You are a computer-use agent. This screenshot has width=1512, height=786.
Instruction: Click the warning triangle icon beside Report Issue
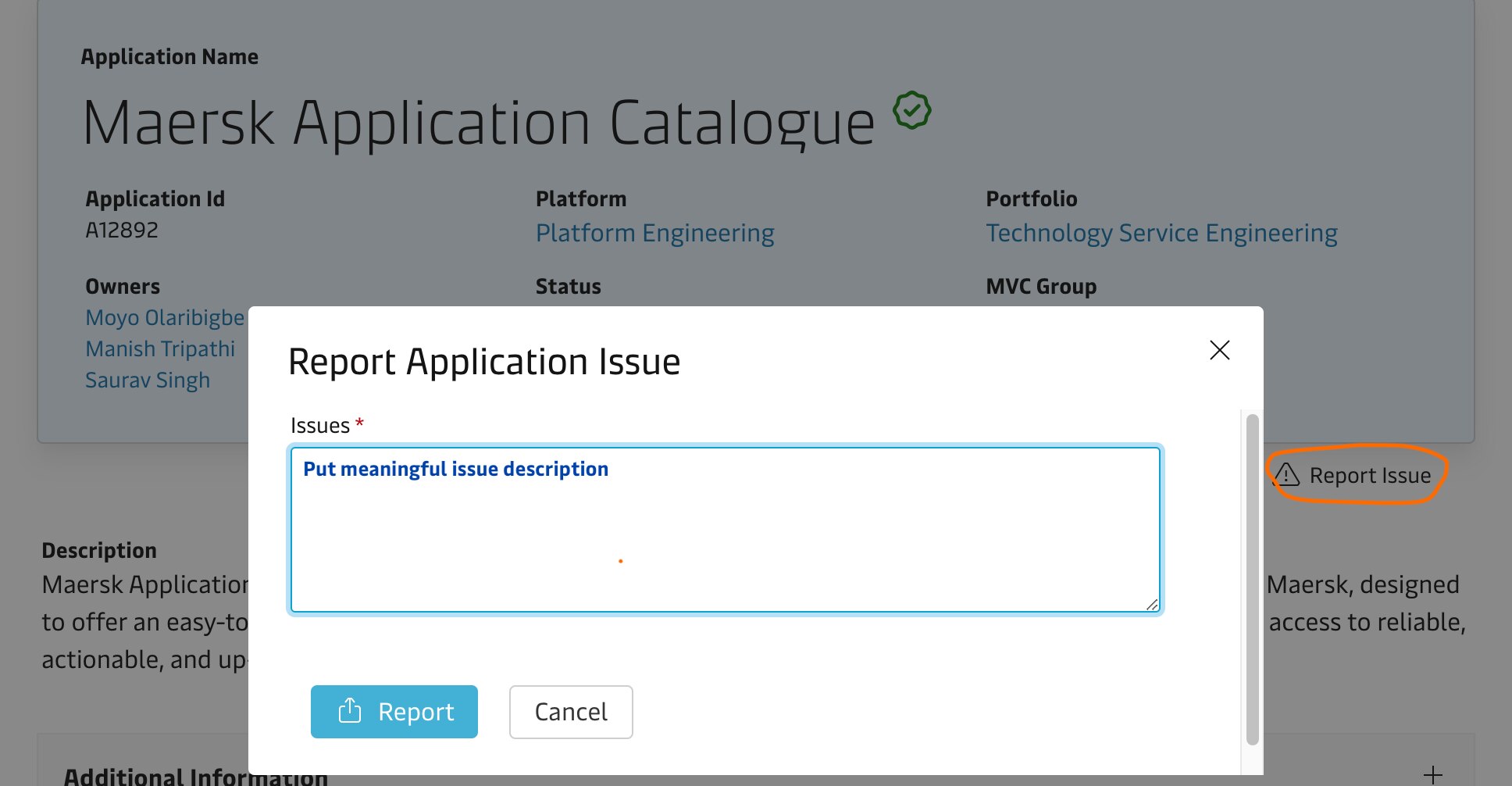point(1286,474)
